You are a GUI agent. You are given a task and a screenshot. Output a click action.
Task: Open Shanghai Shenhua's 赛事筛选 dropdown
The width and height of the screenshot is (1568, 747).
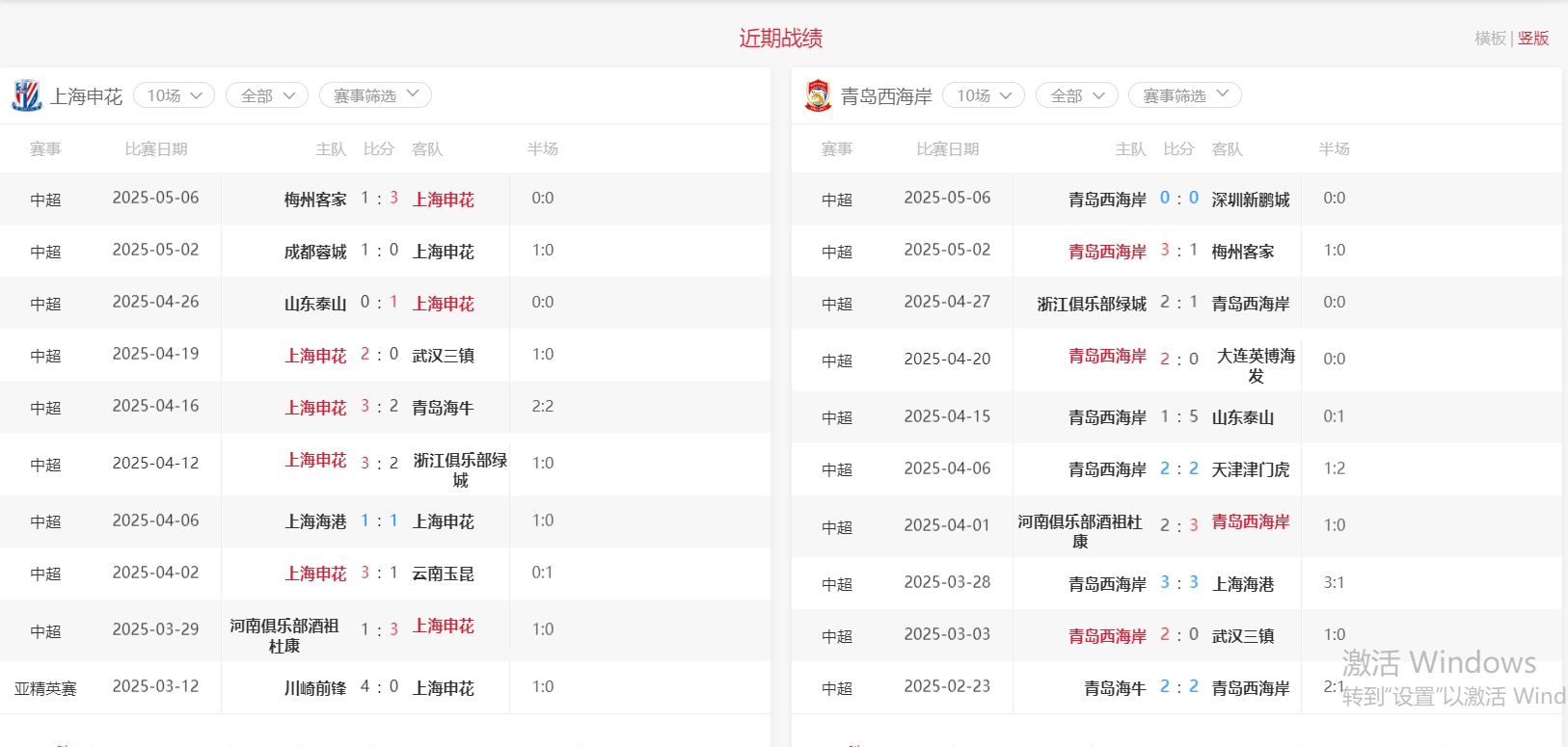(x=375, y=95)
